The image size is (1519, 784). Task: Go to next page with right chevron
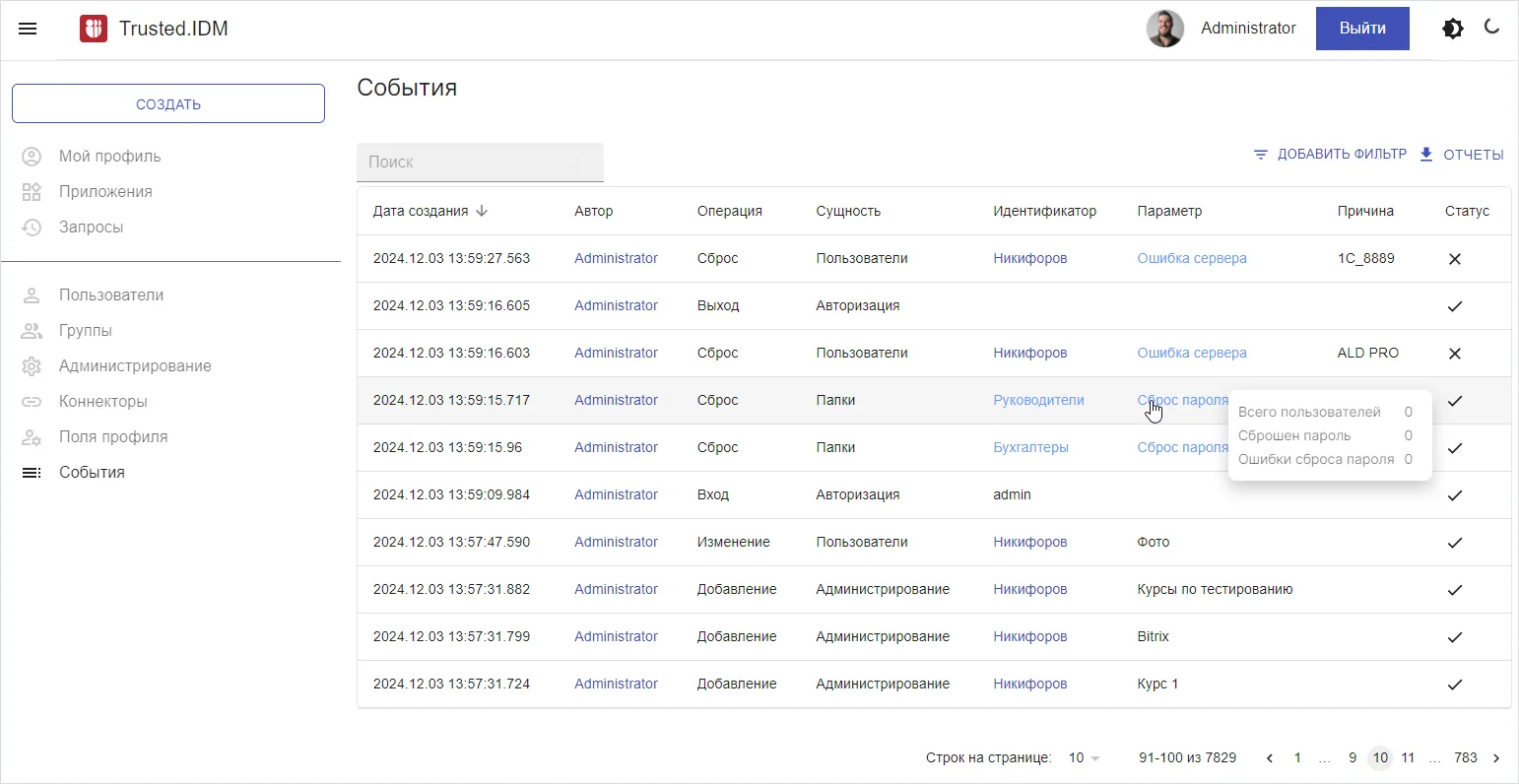click(1496, 758)
